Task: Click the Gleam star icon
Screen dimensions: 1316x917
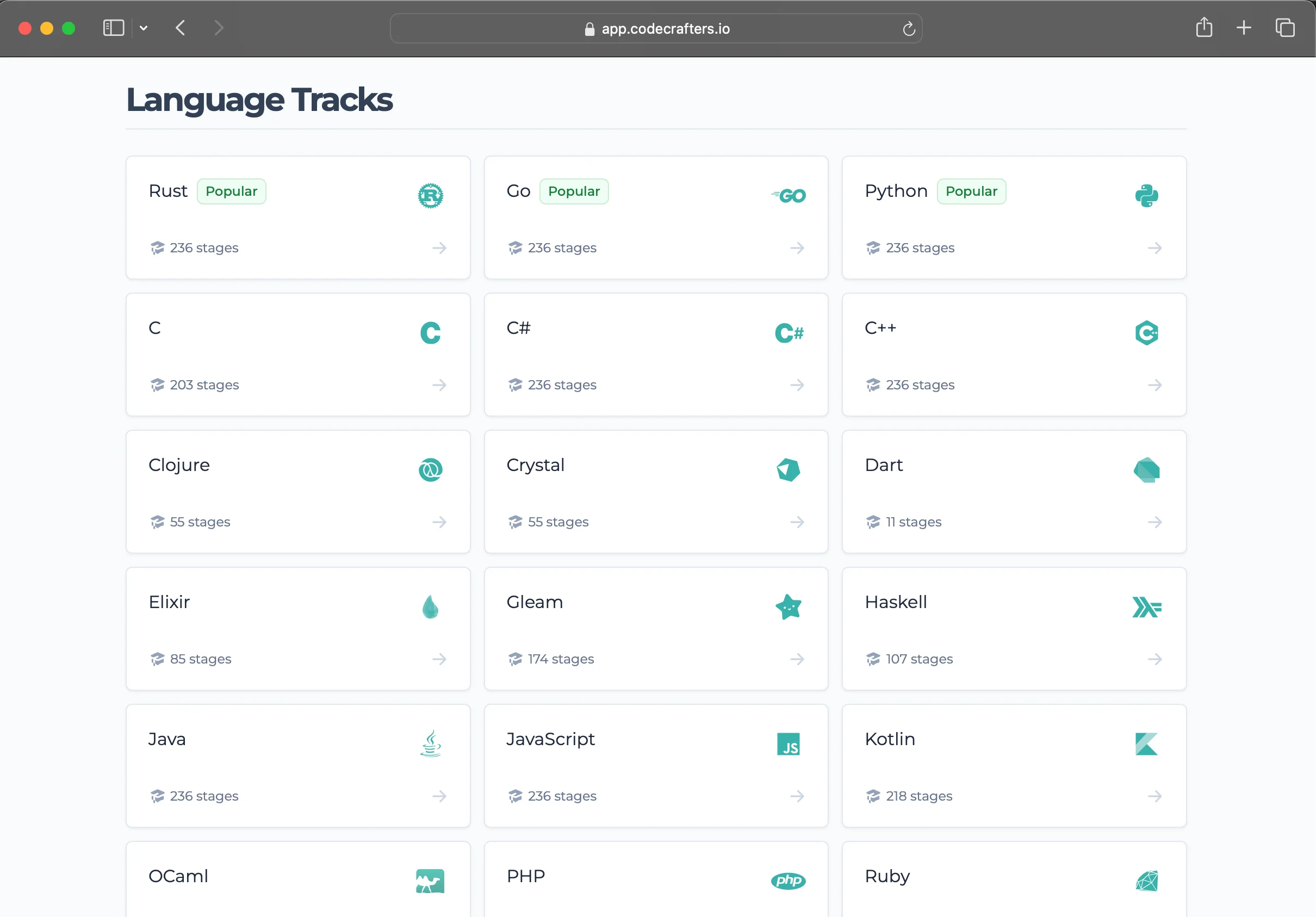Action: point(789,607)
